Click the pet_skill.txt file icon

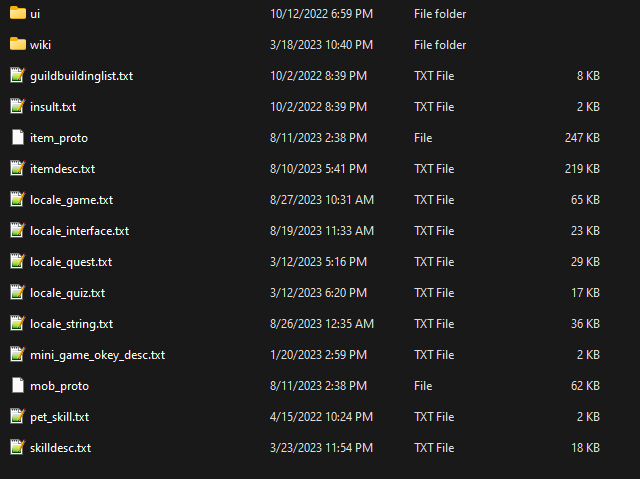(17, 417)
